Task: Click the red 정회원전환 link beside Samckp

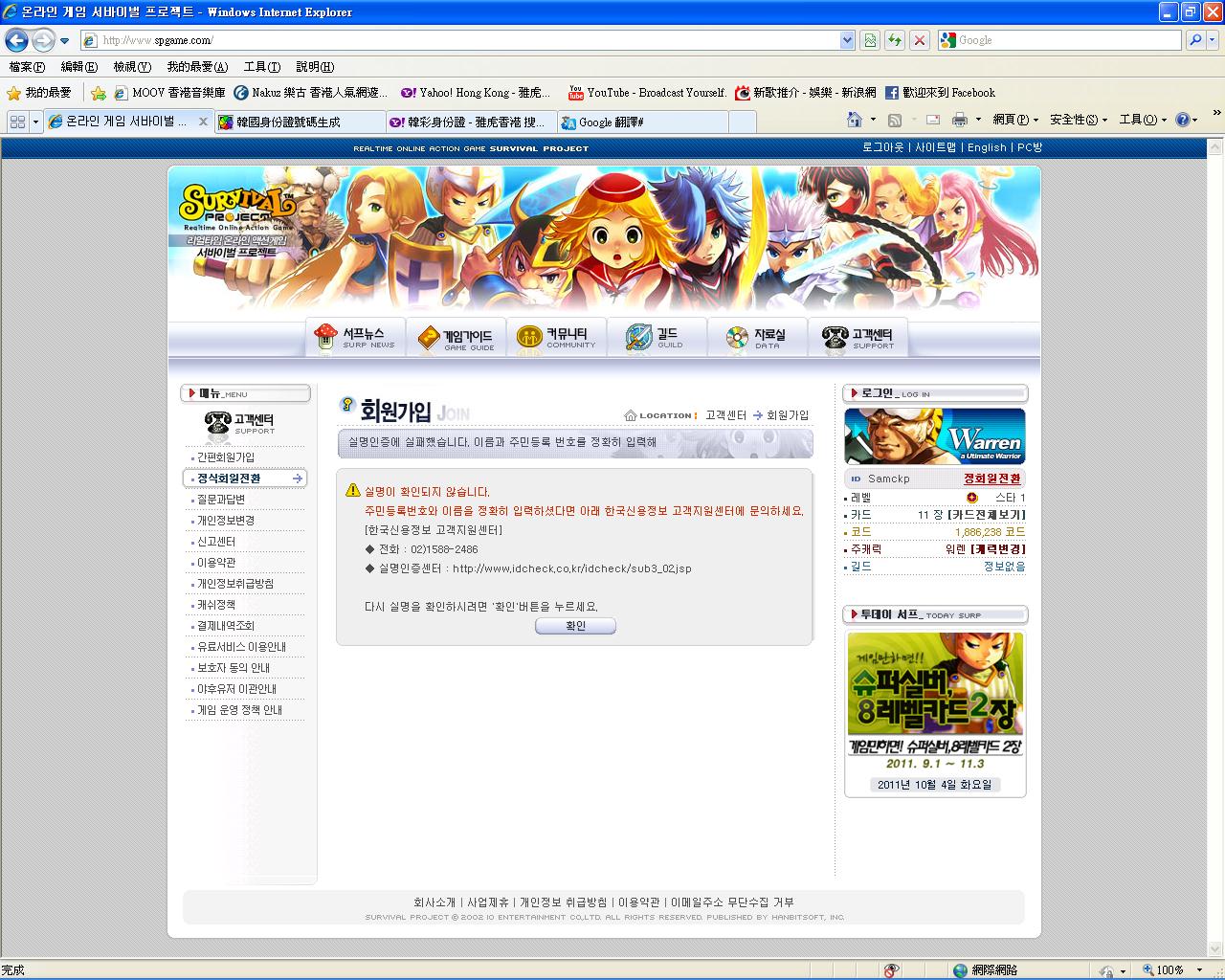Action: click(x=992, y=479)
